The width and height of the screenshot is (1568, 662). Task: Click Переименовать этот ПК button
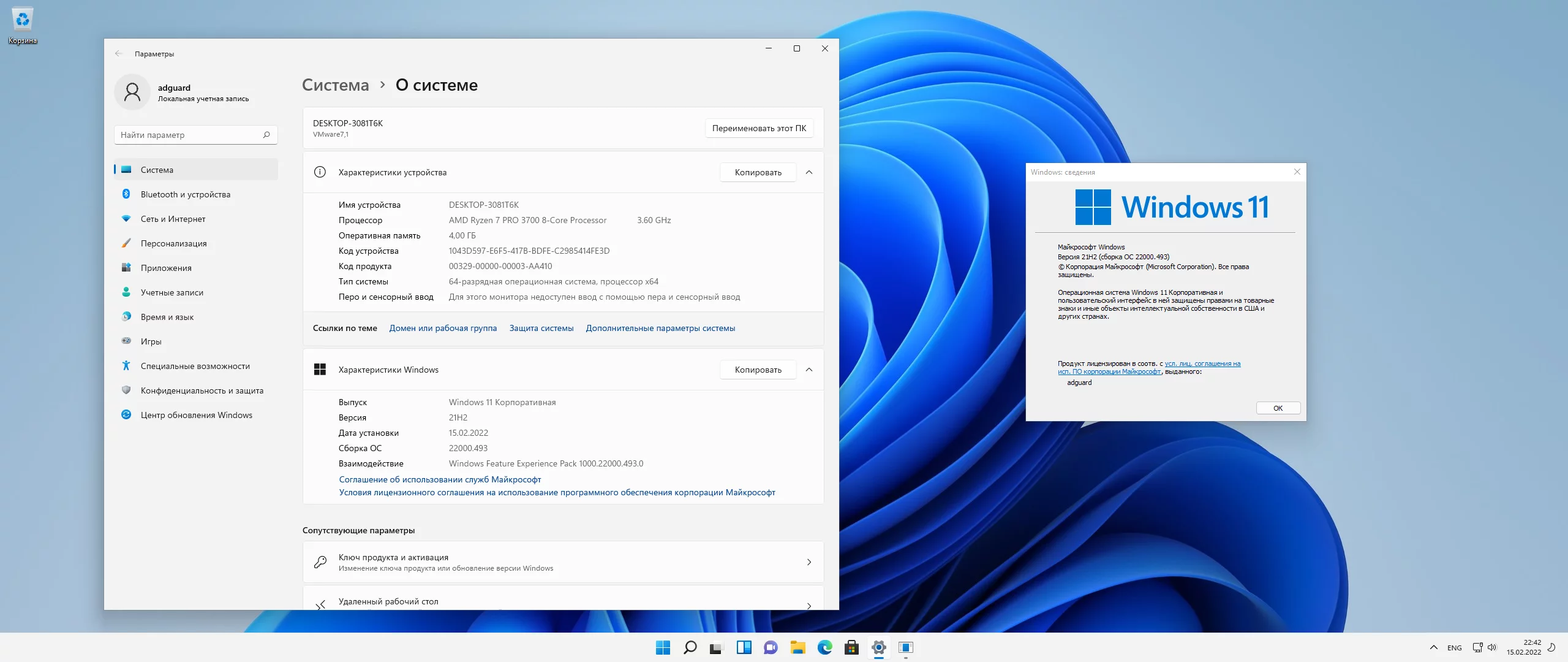pos(758,128)
